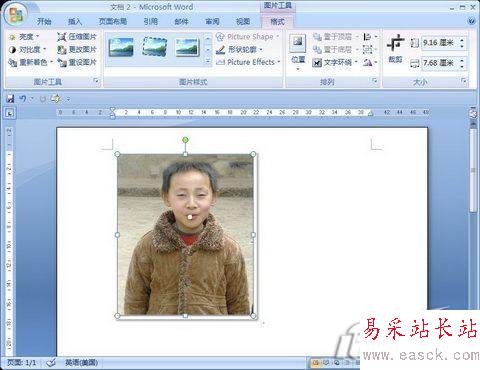Open the 排列 group dialog launcher
The width and height of the screenshot is (480, 370).
pos(375,81)
